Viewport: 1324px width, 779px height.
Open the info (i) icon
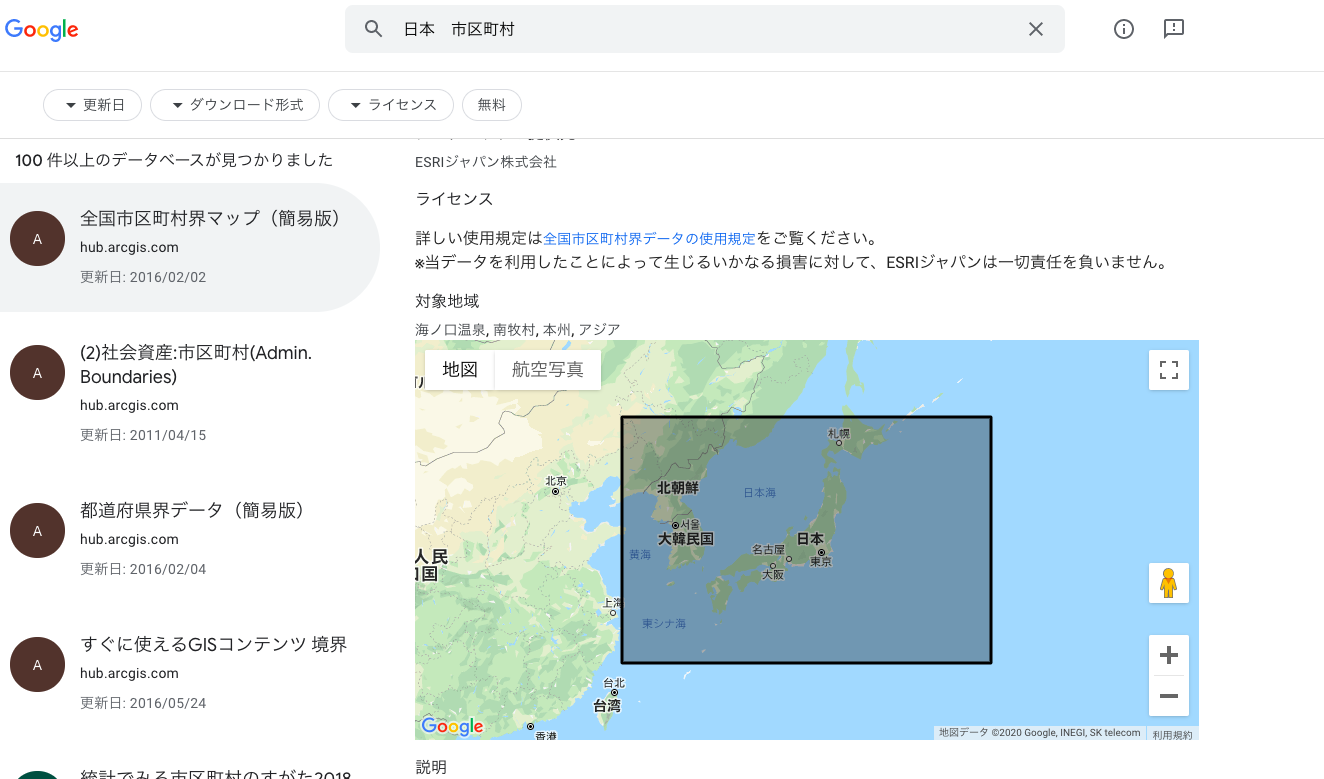[x=1124, y=29]
